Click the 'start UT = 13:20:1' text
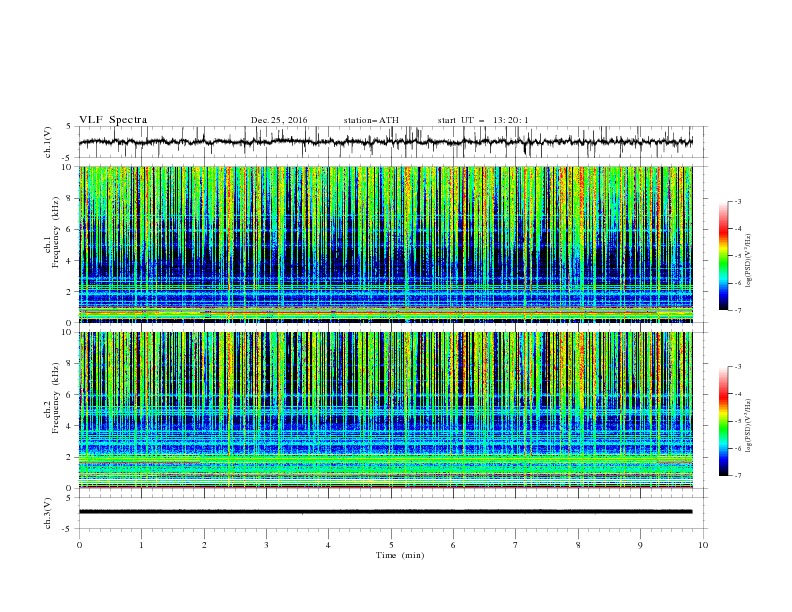Image resolution: width=792 pixels, height=612 pixels. pyautogui.click(x=483, y=120)
